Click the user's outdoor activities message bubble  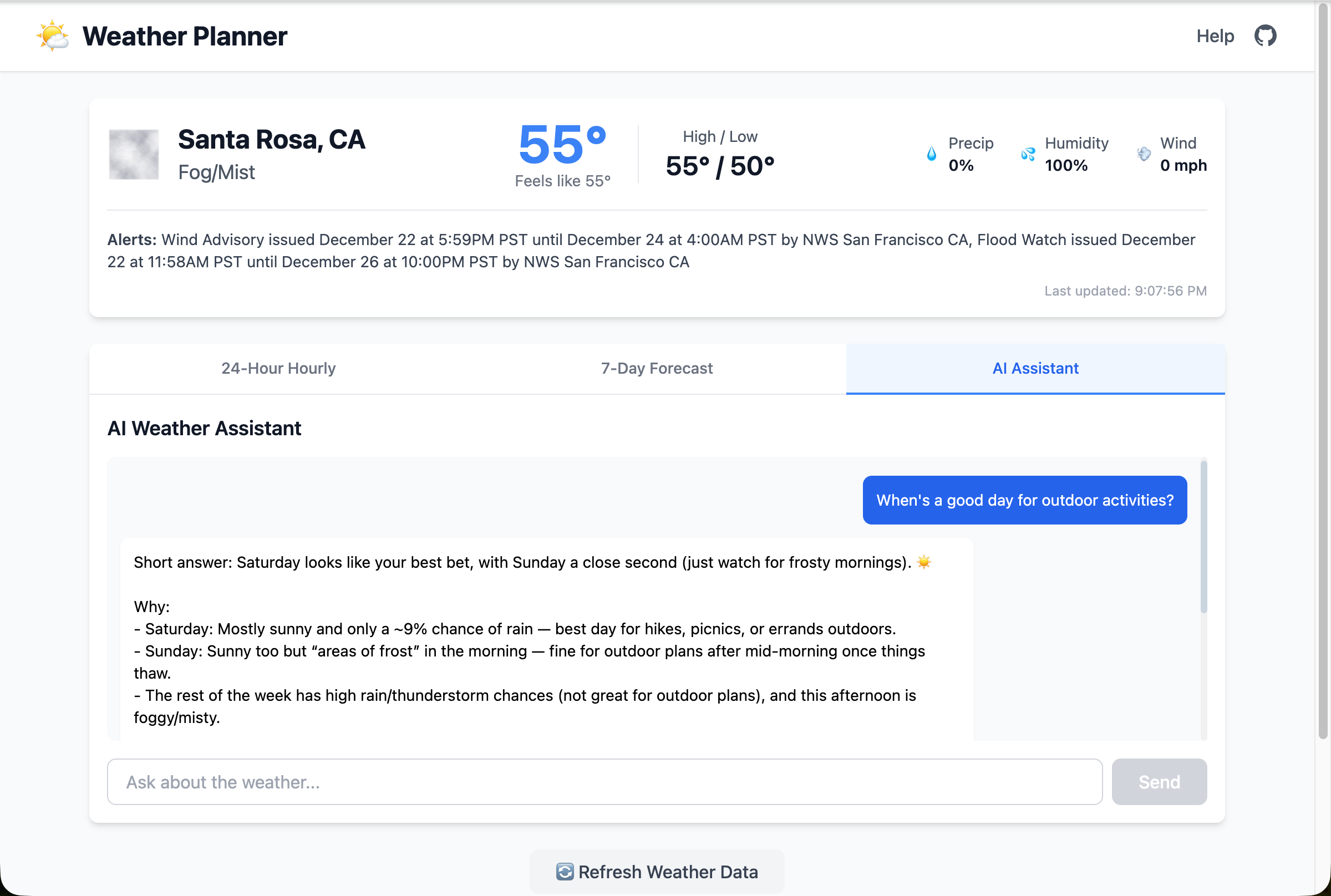click(x=1024, y=500)
